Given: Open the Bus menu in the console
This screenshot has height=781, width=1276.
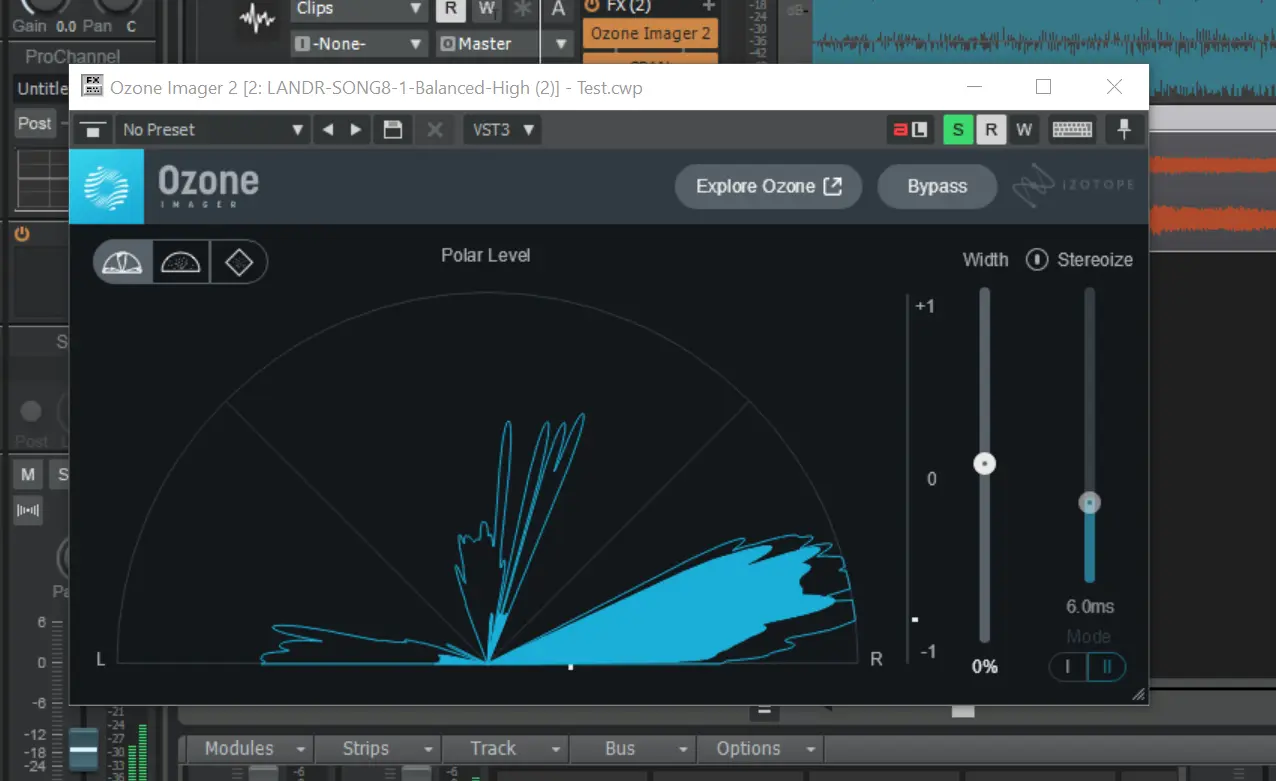Looking at the screenshot, I should click(630, 749).
